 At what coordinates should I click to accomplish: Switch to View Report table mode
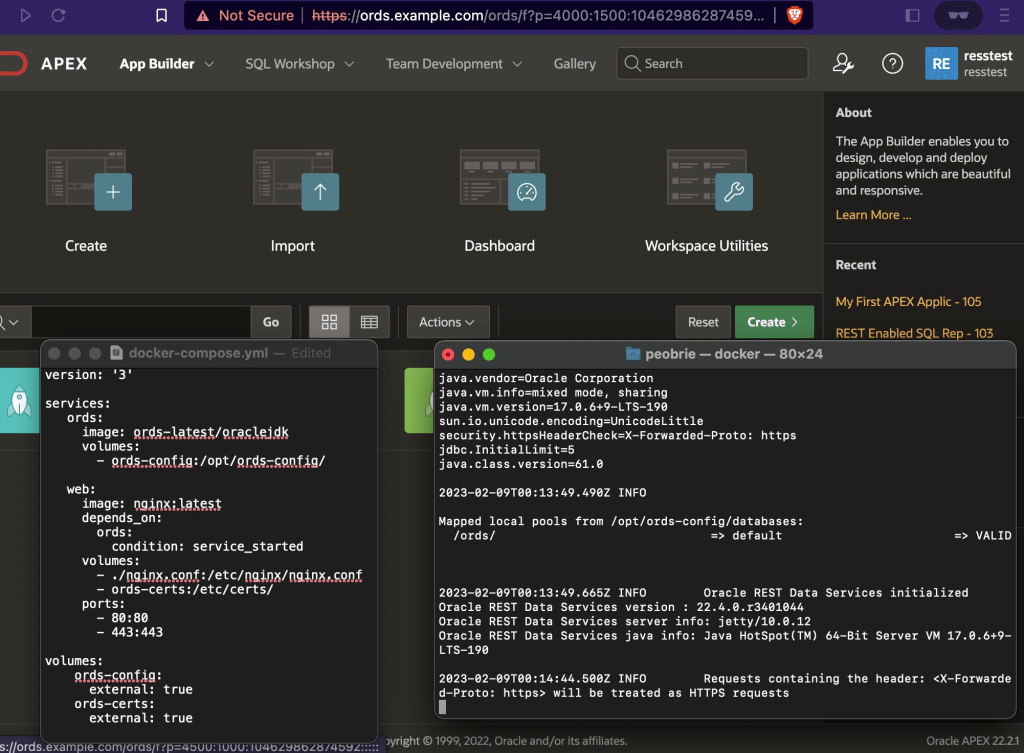(369, 322)
